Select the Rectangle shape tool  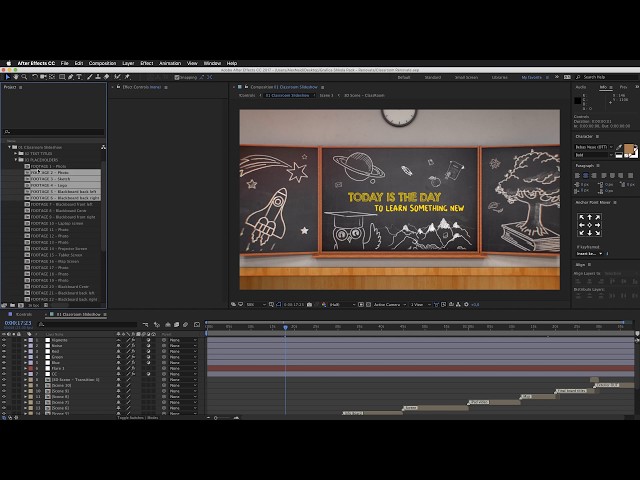62,77
